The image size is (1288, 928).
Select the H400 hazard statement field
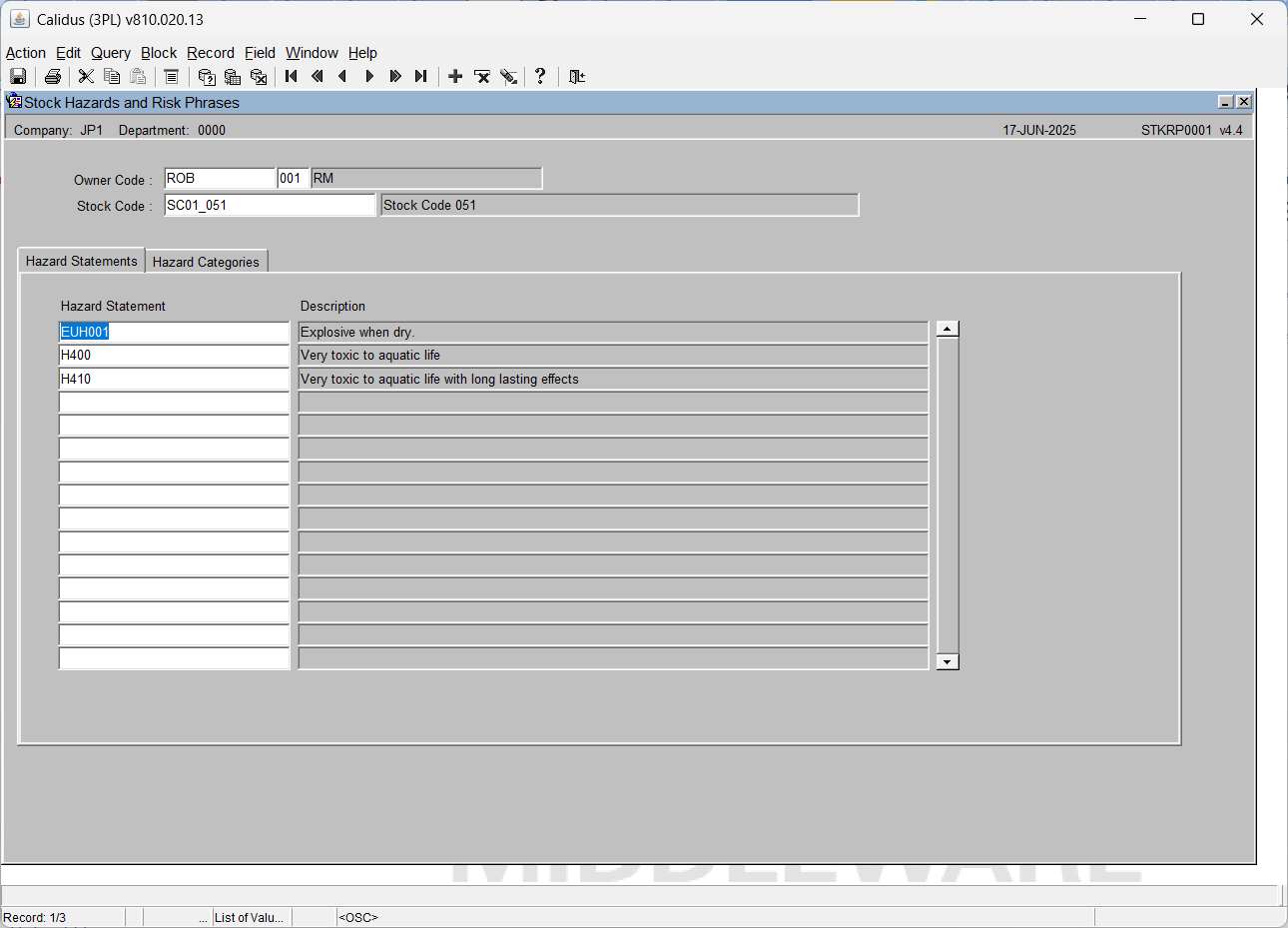(174, 355)
